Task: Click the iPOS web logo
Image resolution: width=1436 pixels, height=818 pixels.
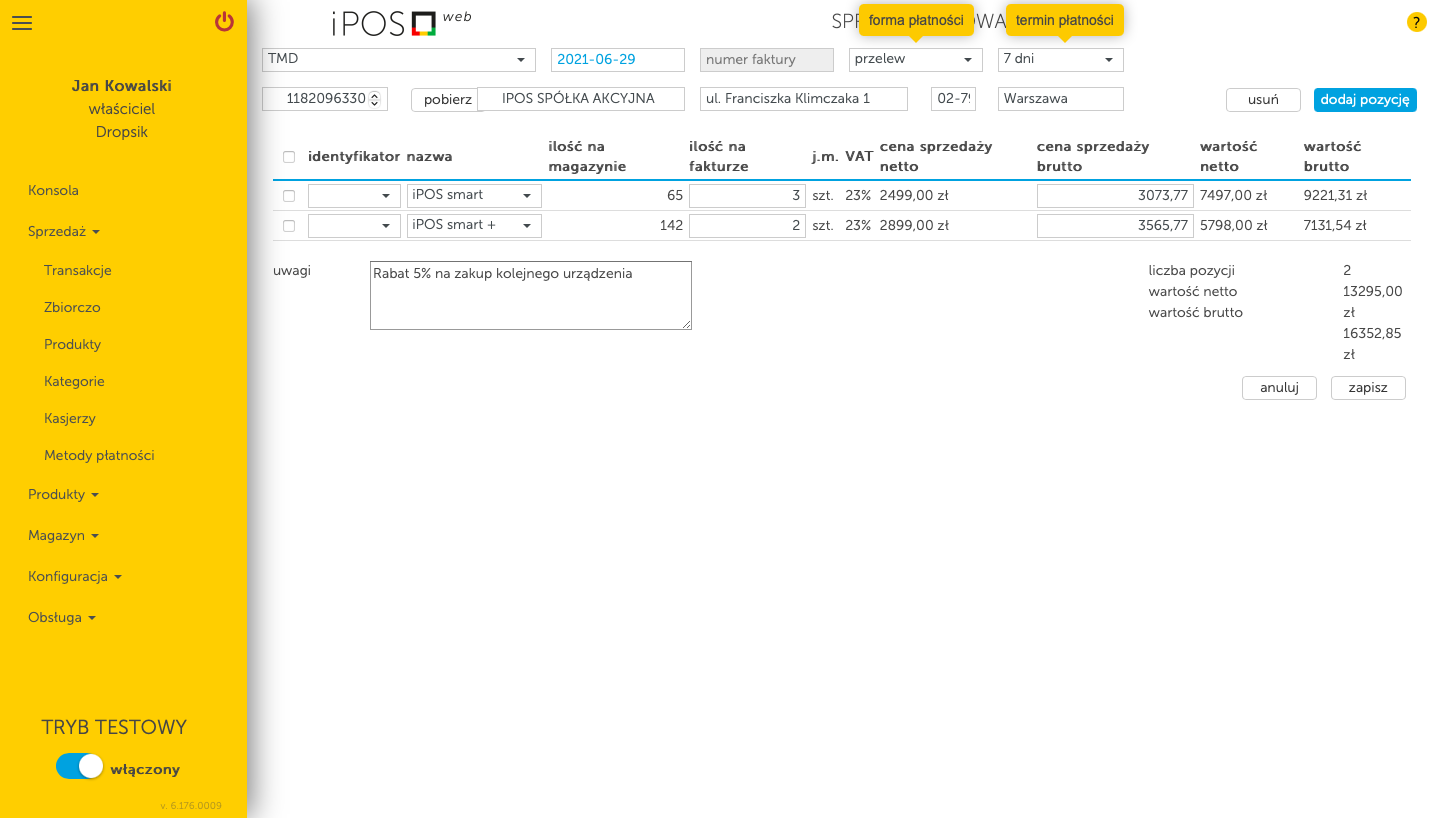Action: click(x=390, y=21)
